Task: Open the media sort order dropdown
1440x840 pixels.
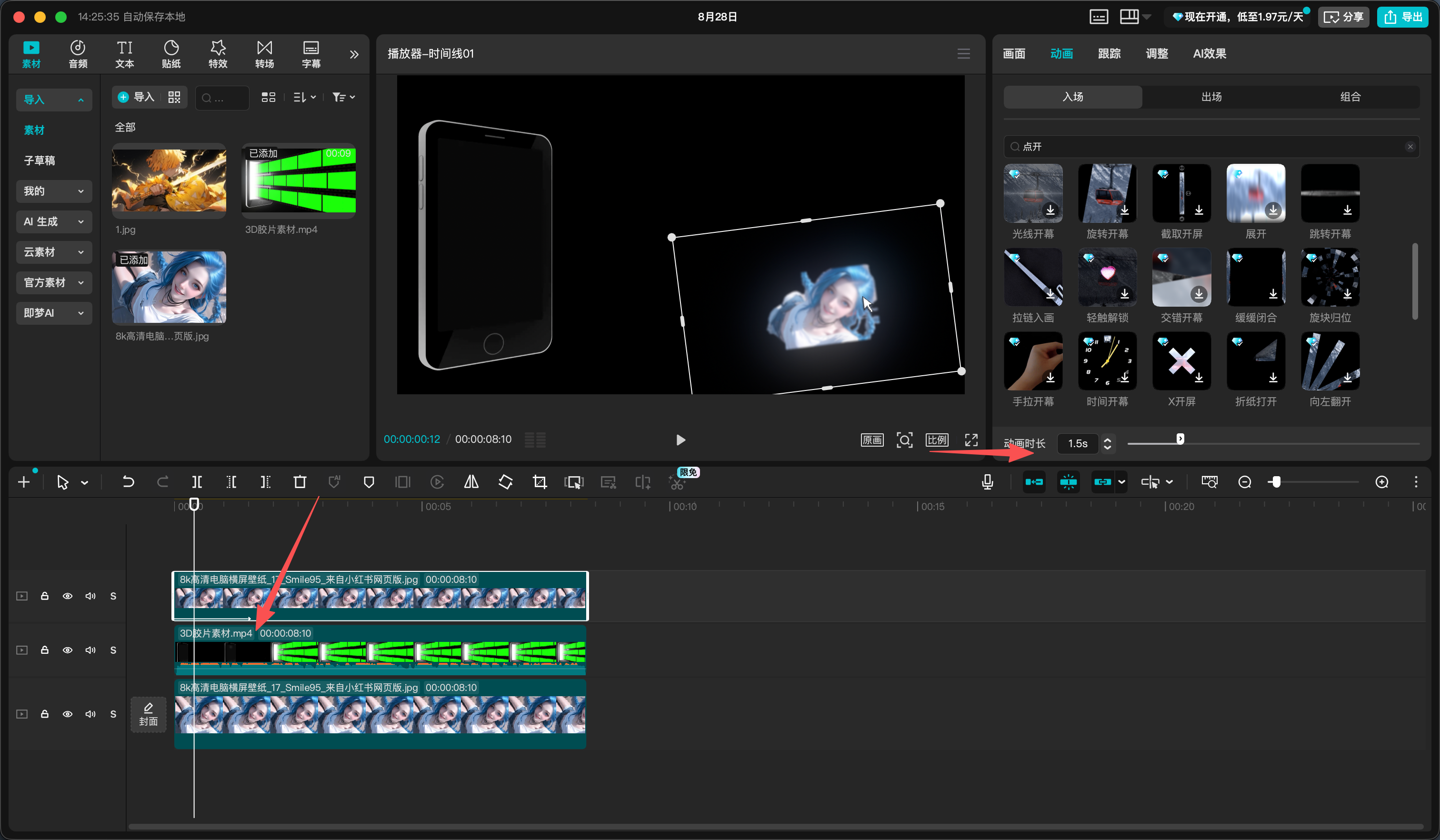Action: coord(305,97)
